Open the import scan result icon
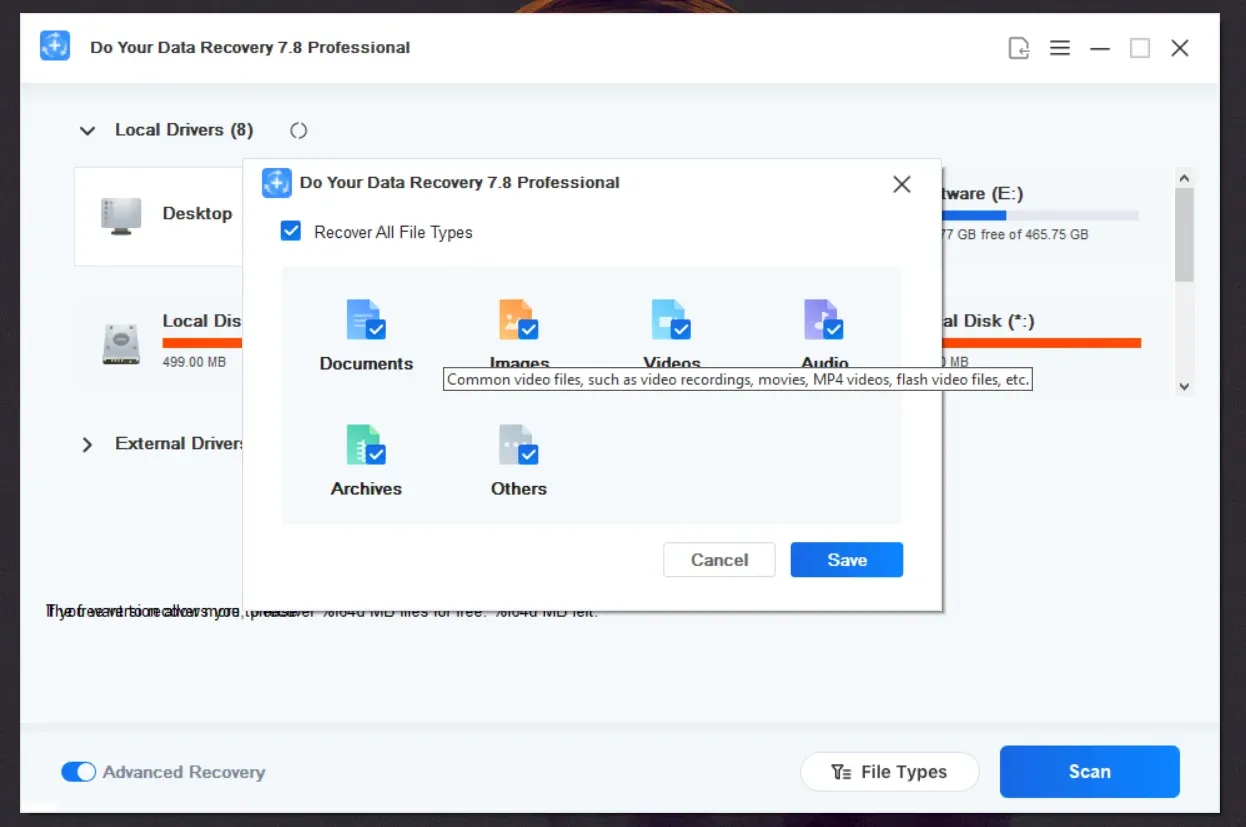The height and width of the screenshot is (827, 1246). (x=1019, y=48)
